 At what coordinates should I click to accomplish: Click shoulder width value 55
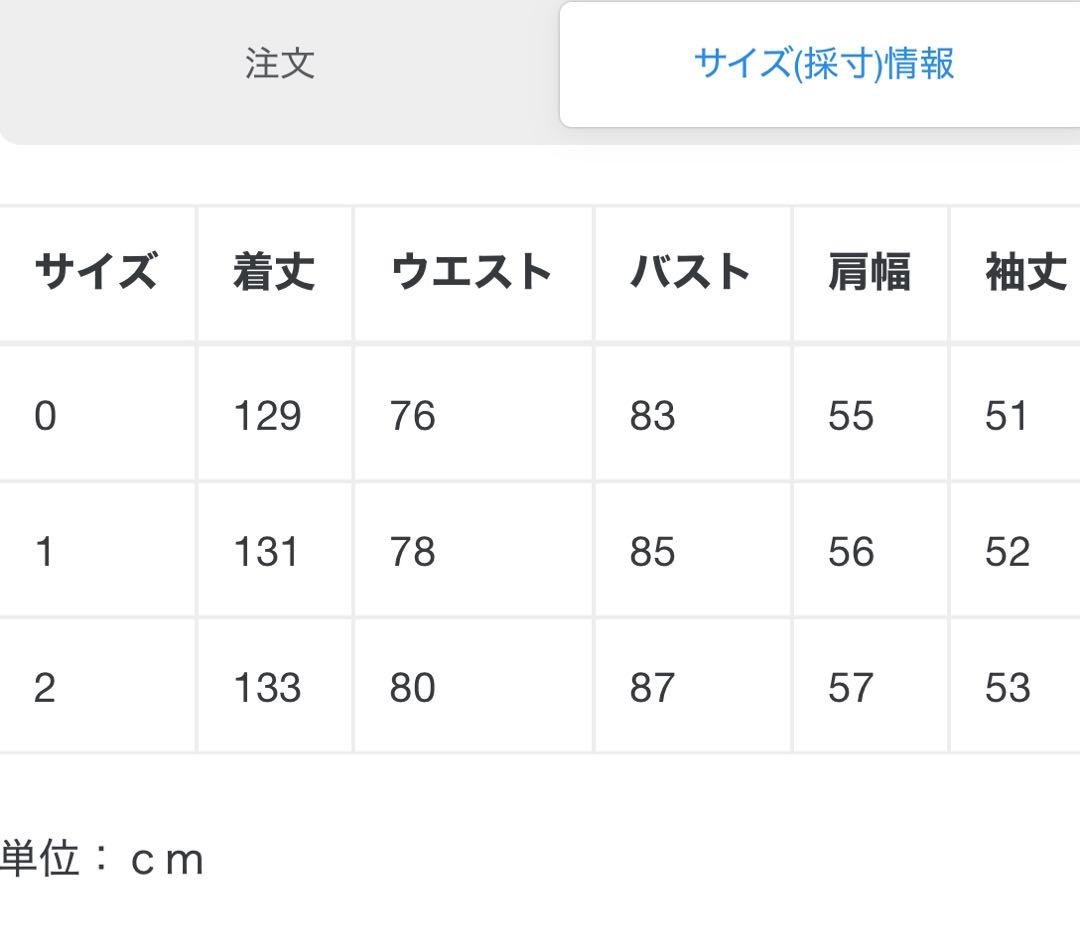coord(851,416)
